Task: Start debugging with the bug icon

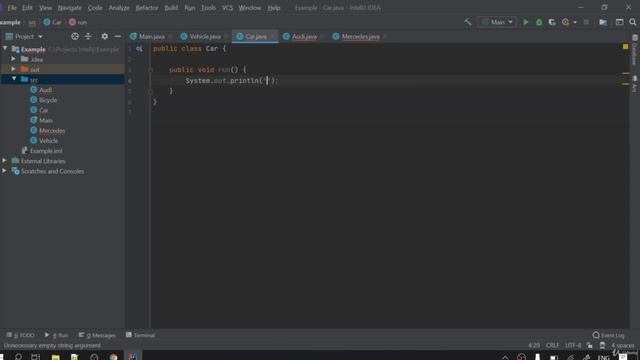Action: [539, 22]
